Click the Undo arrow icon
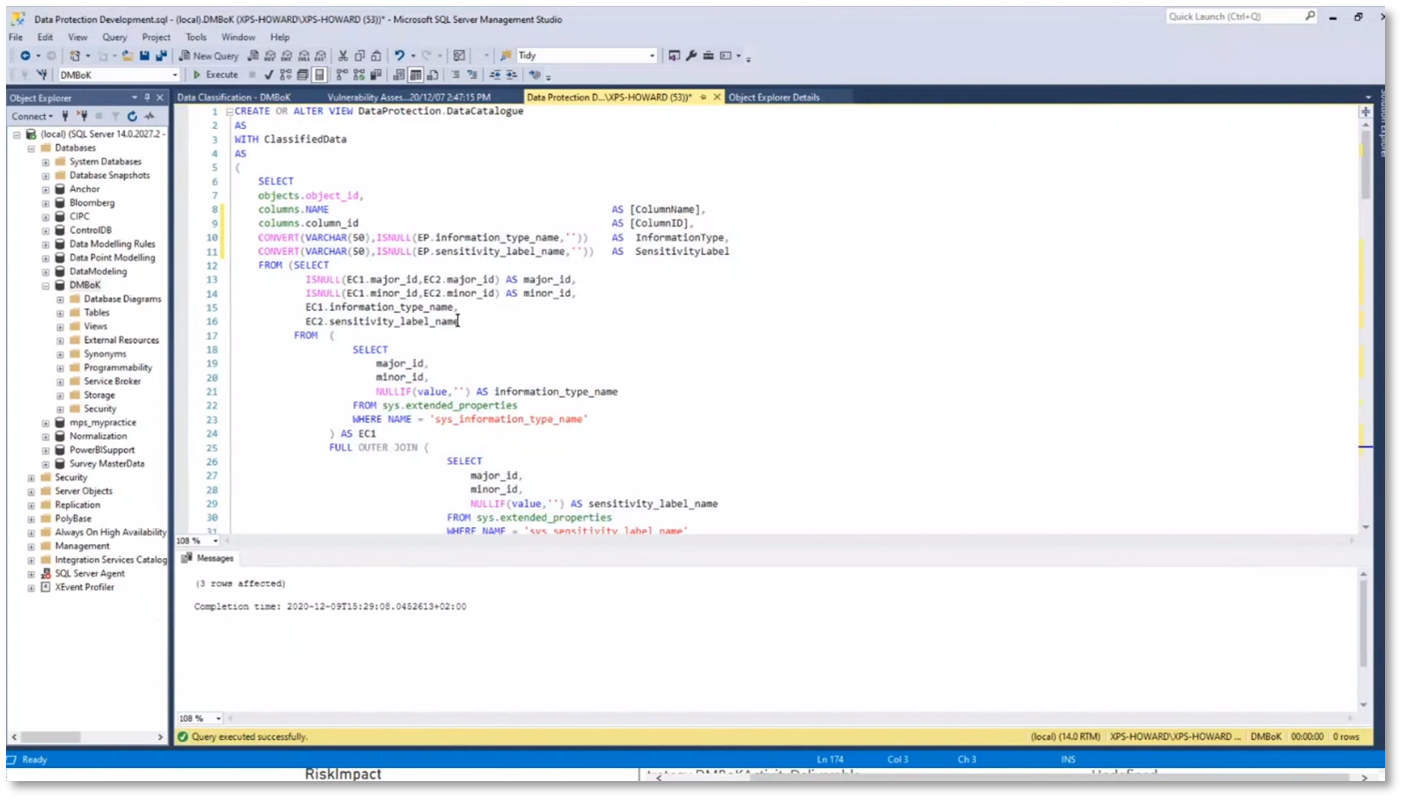Screen dimensions: 1404x800 399,56
